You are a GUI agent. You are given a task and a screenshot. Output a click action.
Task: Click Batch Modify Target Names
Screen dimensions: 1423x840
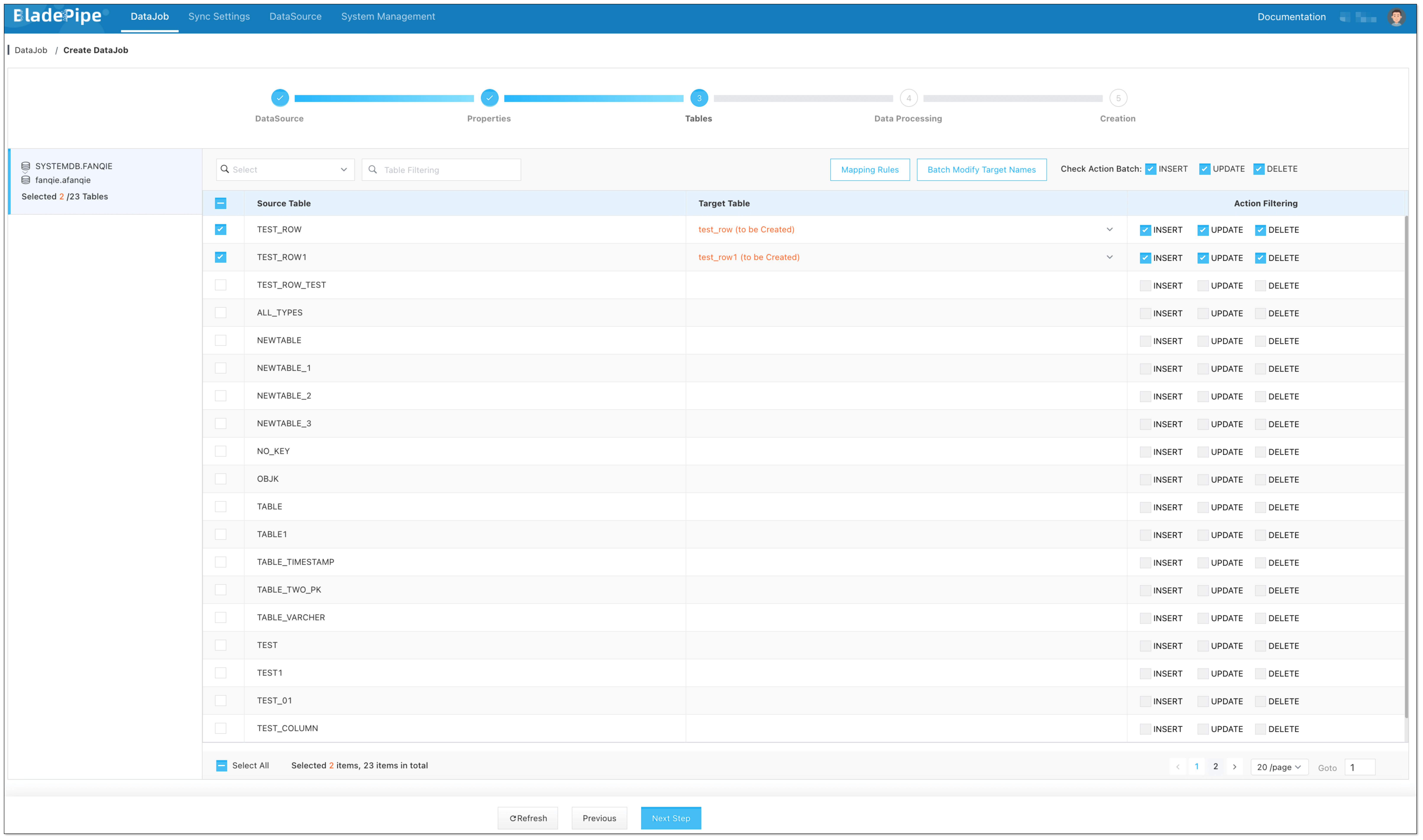(x=982, y=169)
